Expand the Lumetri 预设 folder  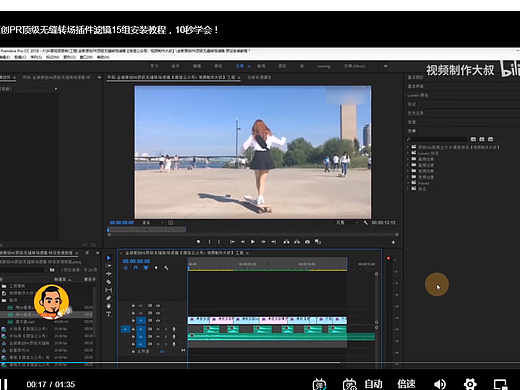point(408,153)
